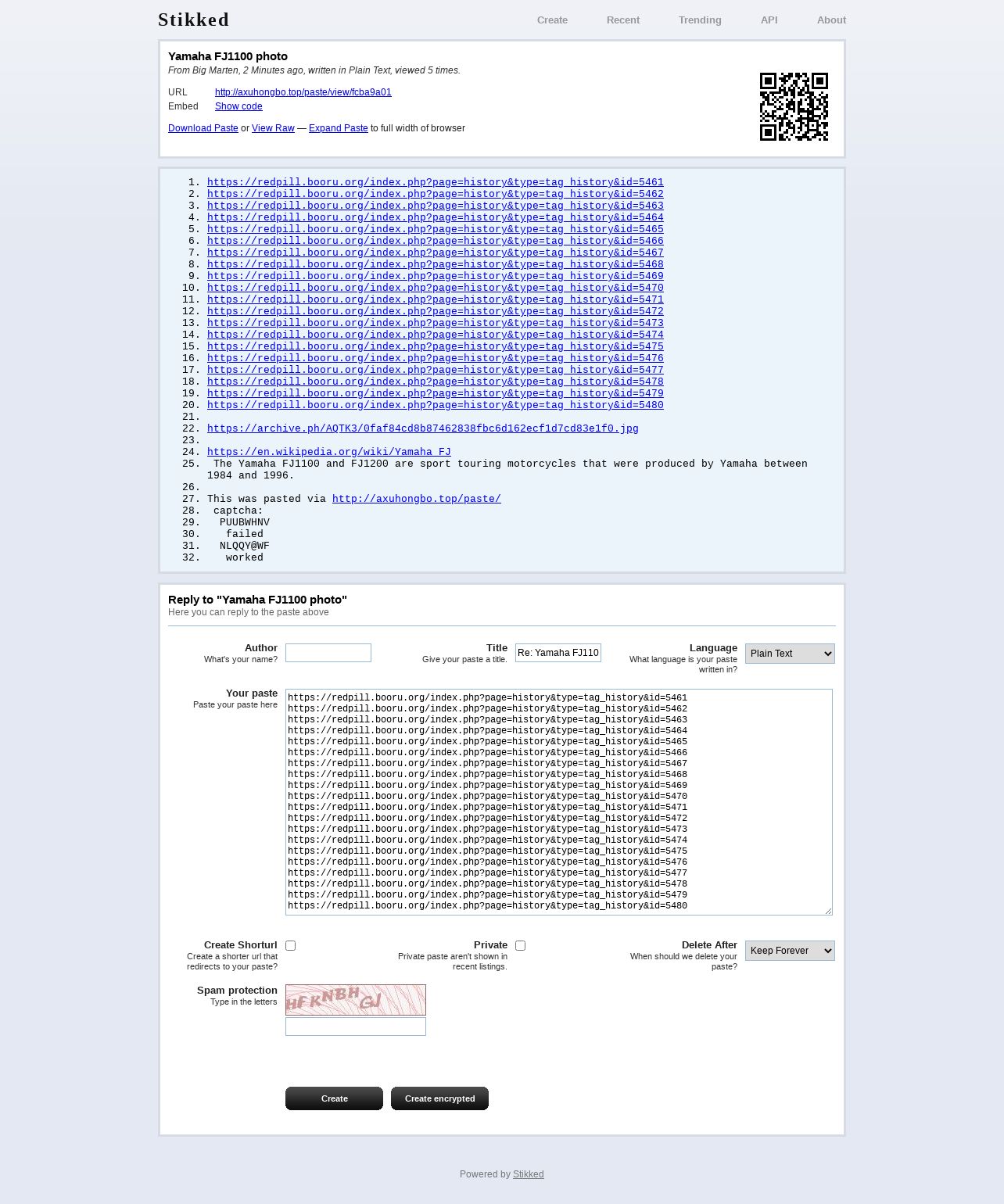The height and width of the screenshot is (1204, 1004).
Task: Click the 'Yamaha FJ1100 photo' paste title
Action: 228,56
